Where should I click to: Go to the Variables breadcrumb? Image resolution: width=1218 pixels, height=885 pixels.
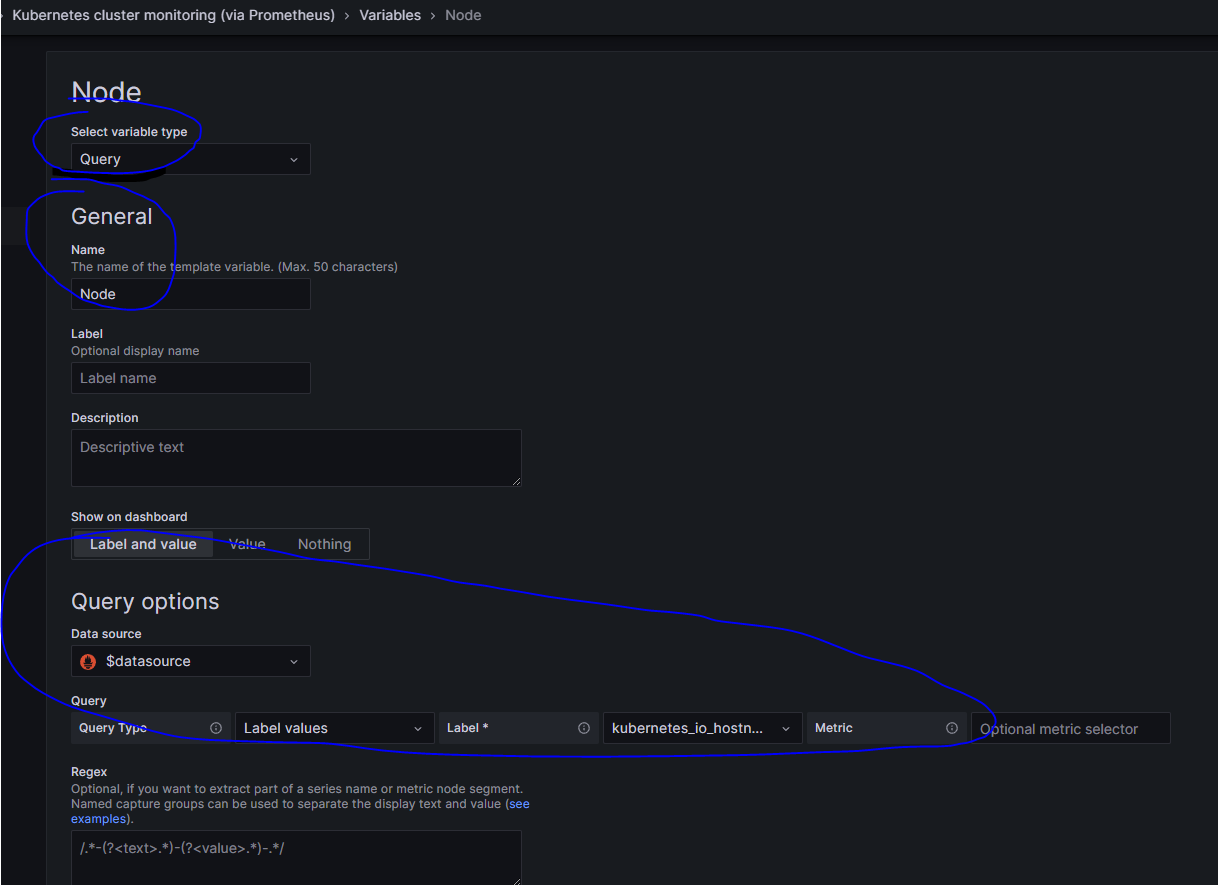[x=390, y=15]
